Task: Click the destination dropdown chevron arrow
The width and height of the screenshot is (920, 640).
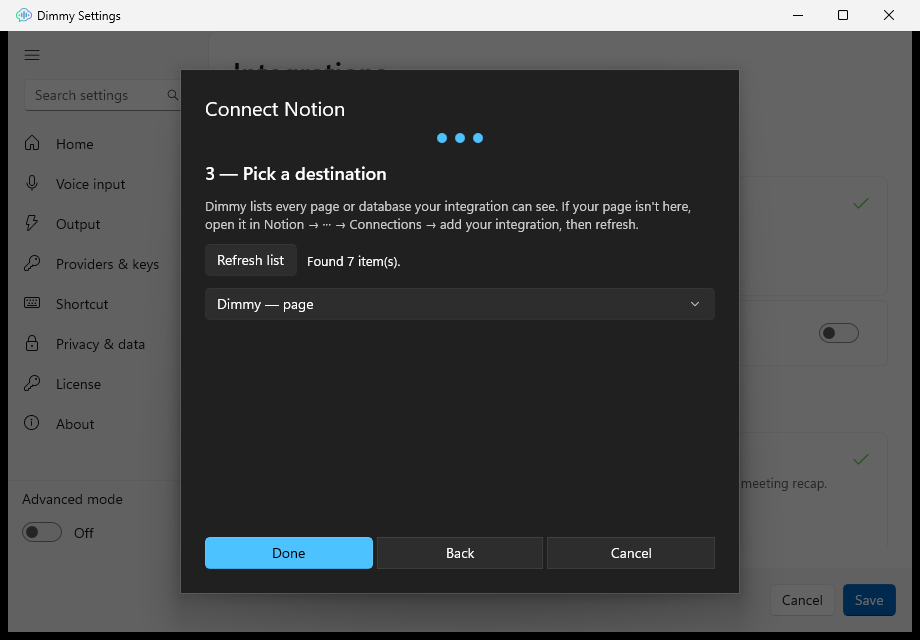Action: (695, 304)
